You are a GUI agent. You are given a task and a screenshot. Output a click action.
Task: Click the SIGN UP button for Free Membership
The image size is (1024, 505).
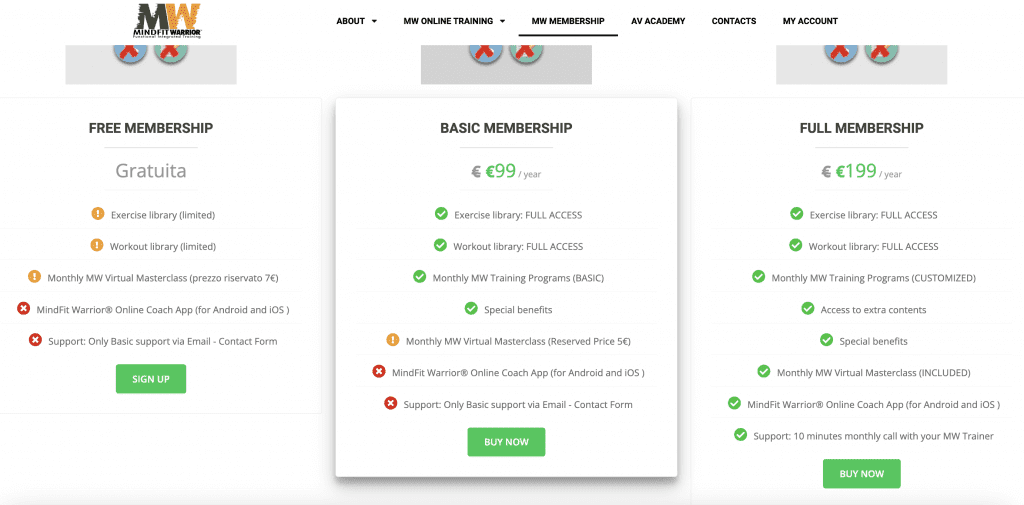point(151,379)
